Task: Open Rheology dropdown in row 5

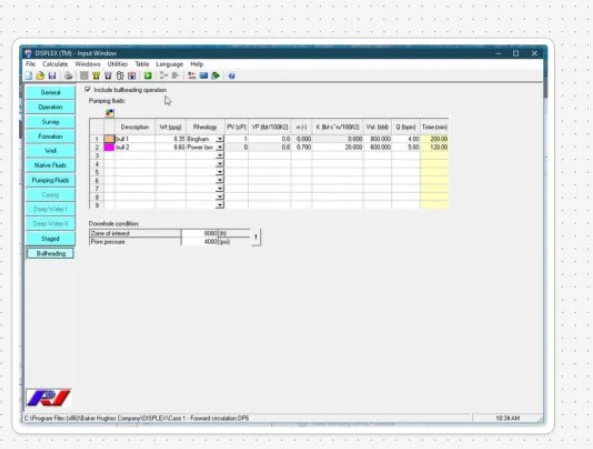Action: click(x=220, y=172)
